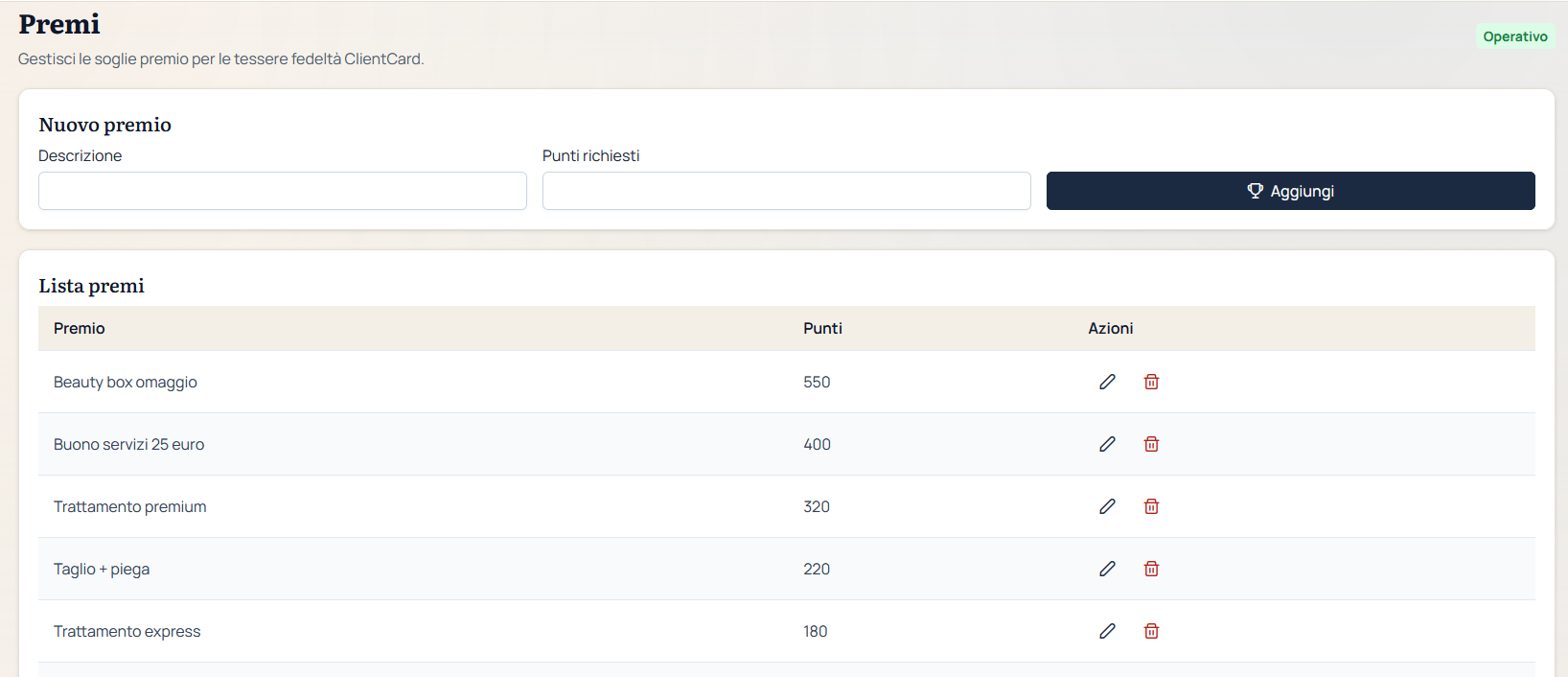This screenshot has width=1568, height=677.
Task: Select the Buono servizi 25 euro text
Action: (129, 444)
